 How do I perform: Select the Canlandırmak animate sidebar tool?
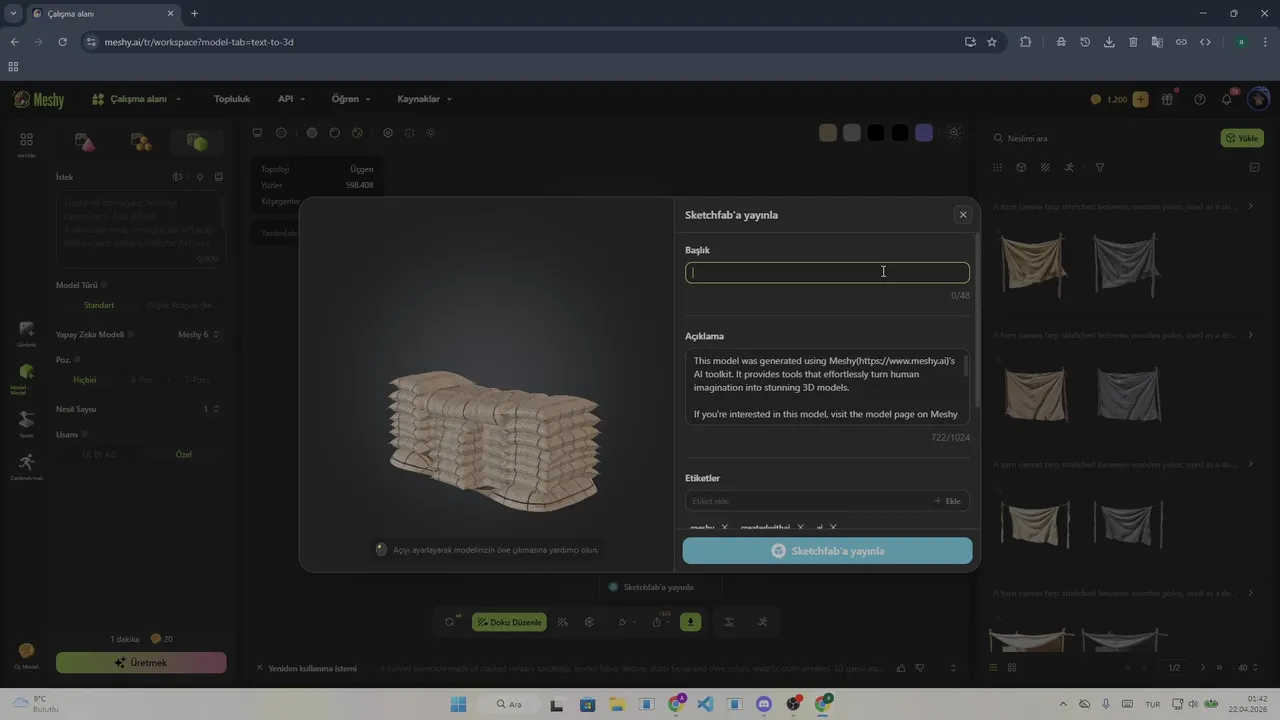(26, 466)
